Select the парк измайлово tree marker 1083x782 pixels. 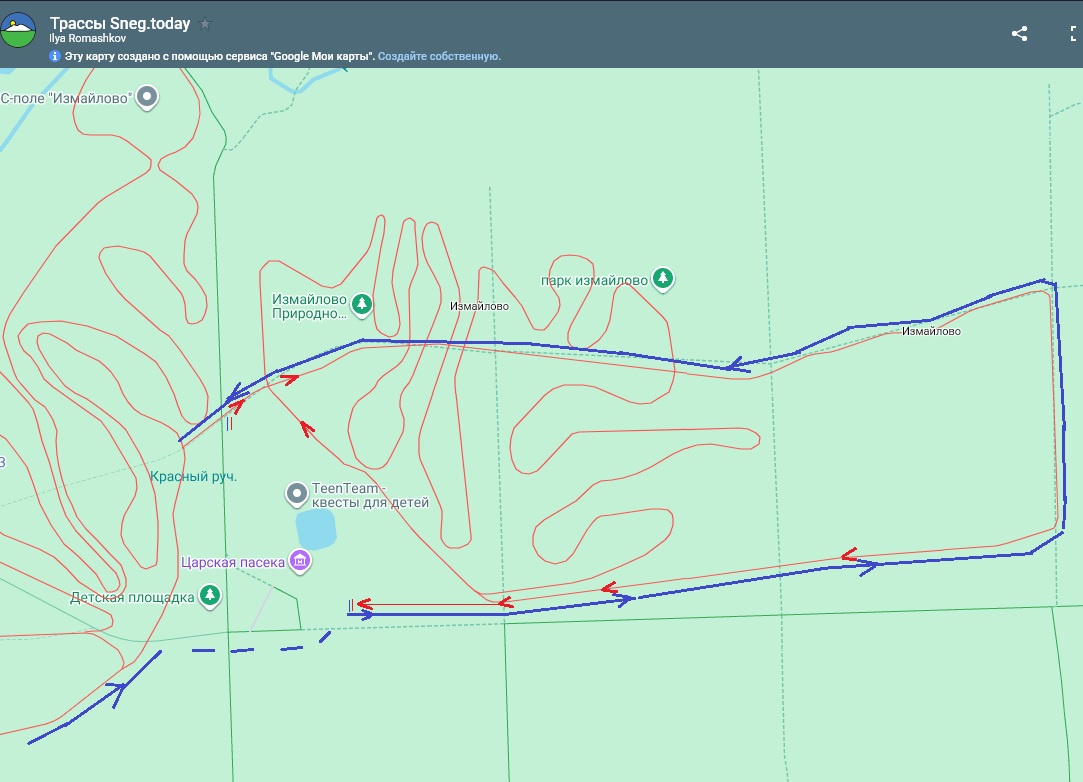[x=662, y=279]
